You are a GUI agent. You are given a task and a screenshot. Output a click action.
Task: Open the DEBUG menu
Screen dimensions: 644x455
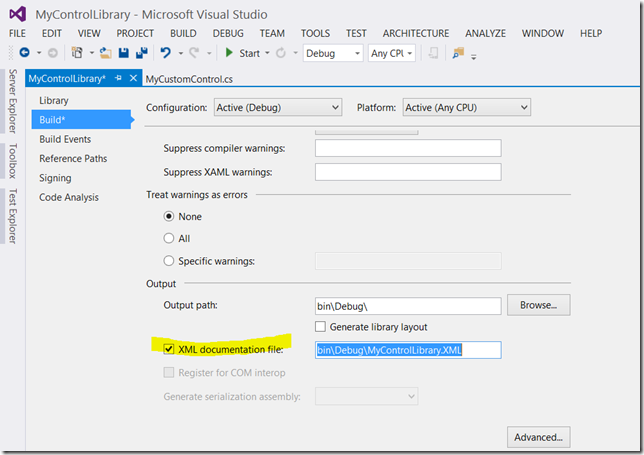pyautogui.click(x=228, y=33)
